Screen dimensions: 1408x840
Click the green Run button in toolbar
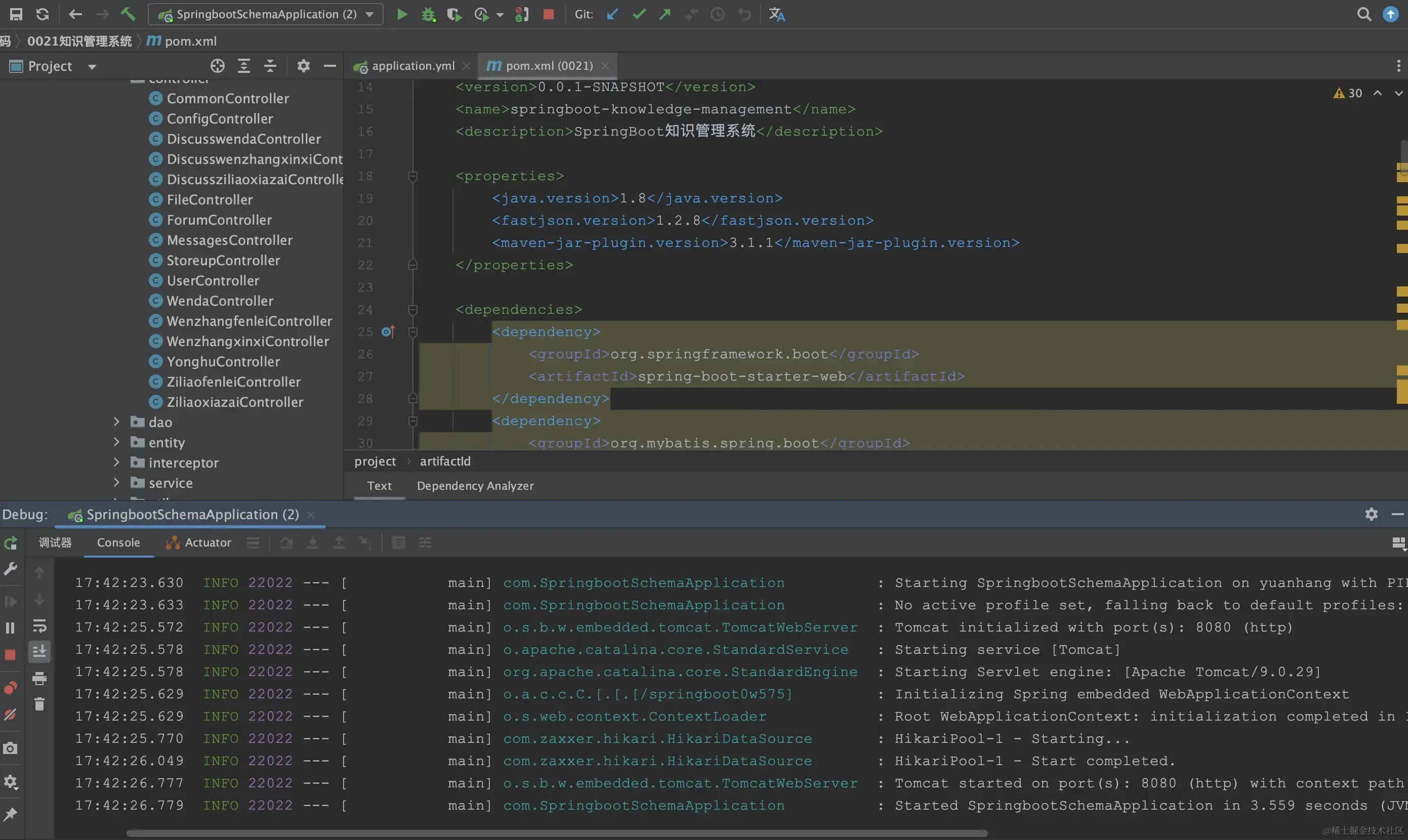(x=402, y=14)
